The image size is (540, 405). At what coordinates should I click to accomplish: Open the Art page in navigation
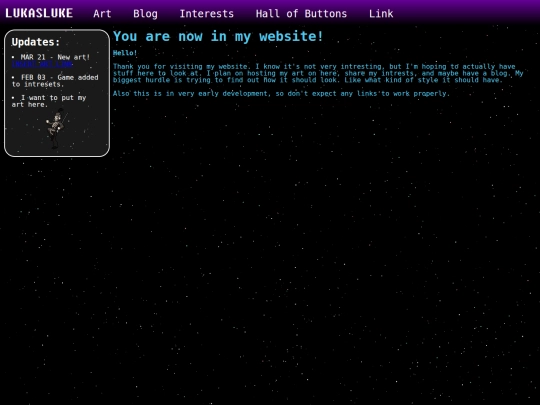pos(102,13)
